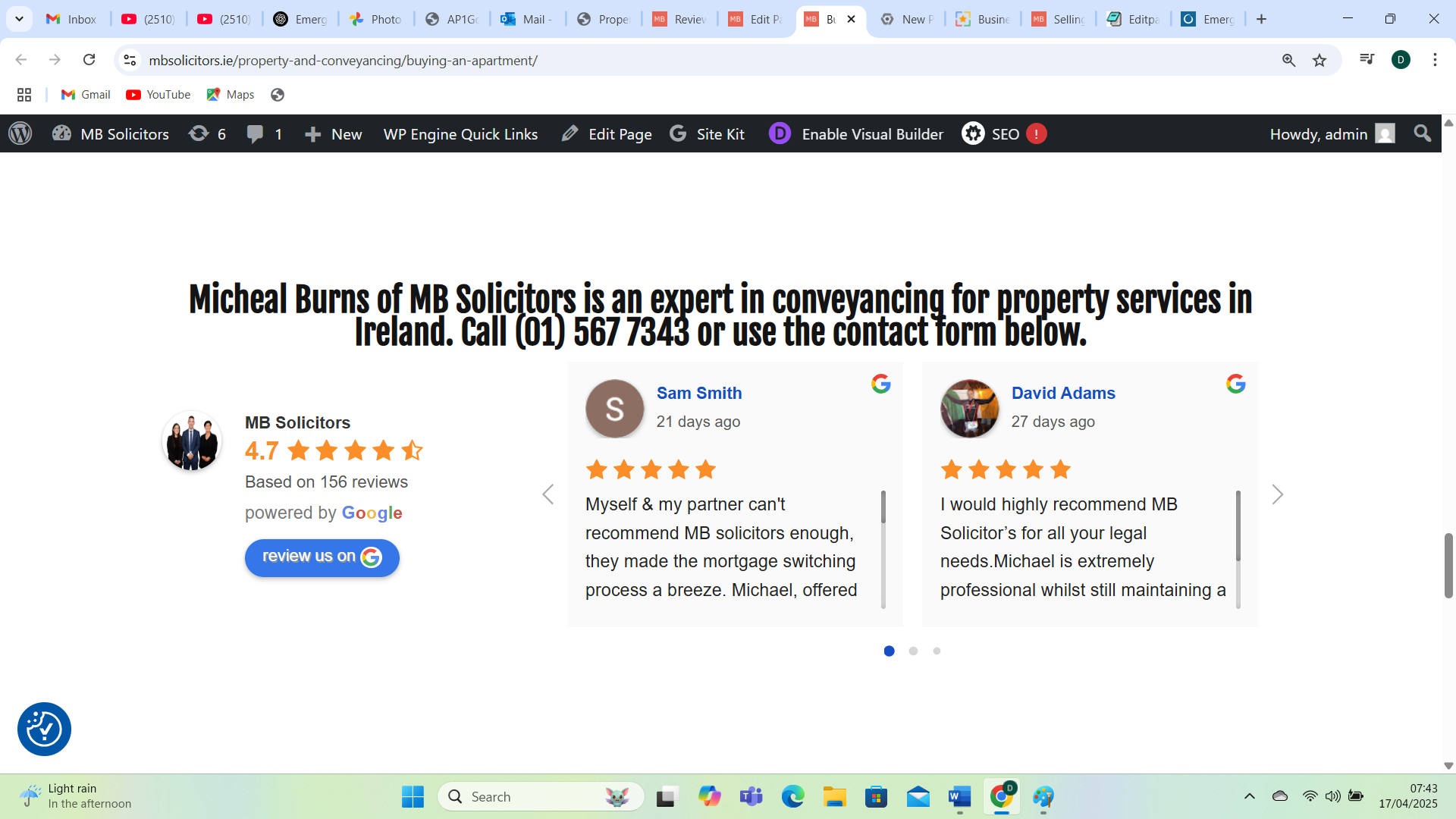Go back to previous page
Screen dimensions: 1456x819
pyautogui.click(x=21, y=60)
